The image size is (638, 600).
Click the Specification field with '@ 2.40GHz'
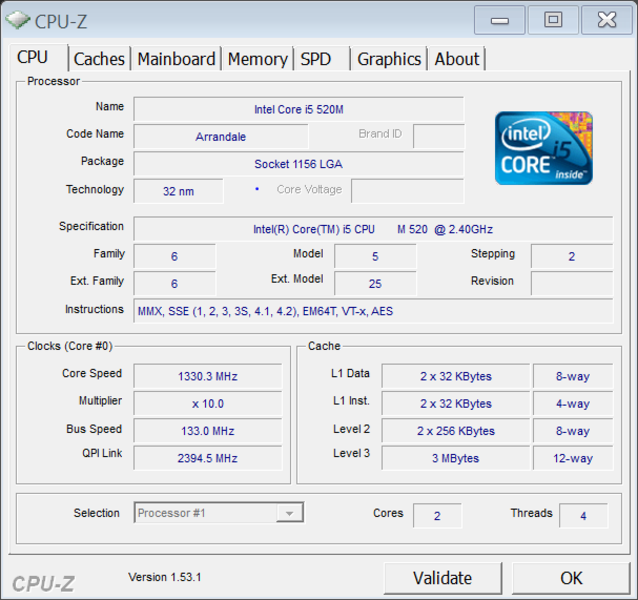(x=373, y=229)
